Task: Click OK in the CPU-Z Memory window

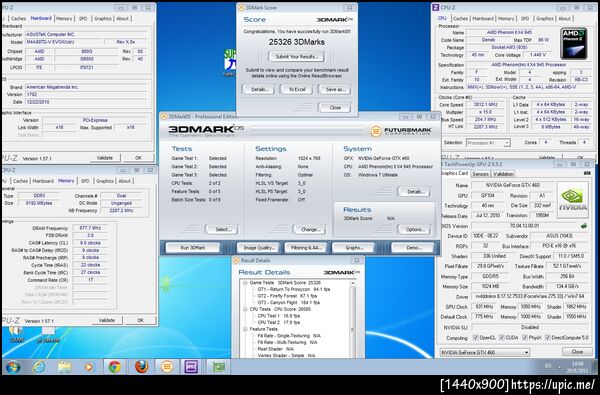Action: (x=140, y=320)
